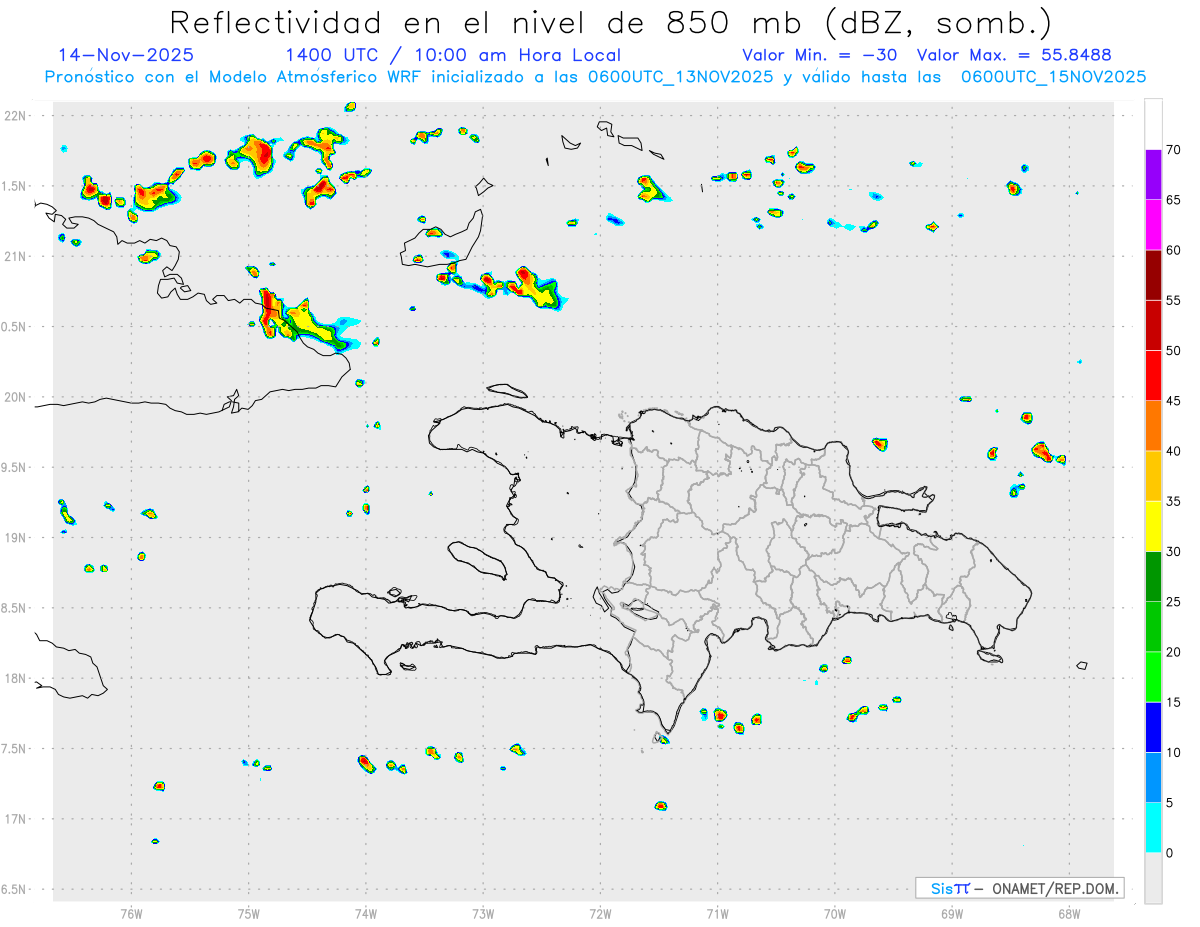Click the '17N' latitude label
Screen dimensions: 1200x927
point(15,819)
